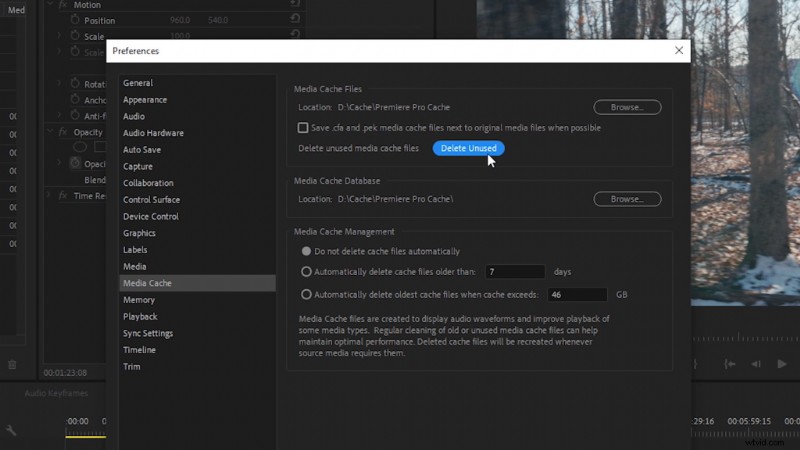Click the Delete Unused button
800x450 pixels.
[468, 148]
